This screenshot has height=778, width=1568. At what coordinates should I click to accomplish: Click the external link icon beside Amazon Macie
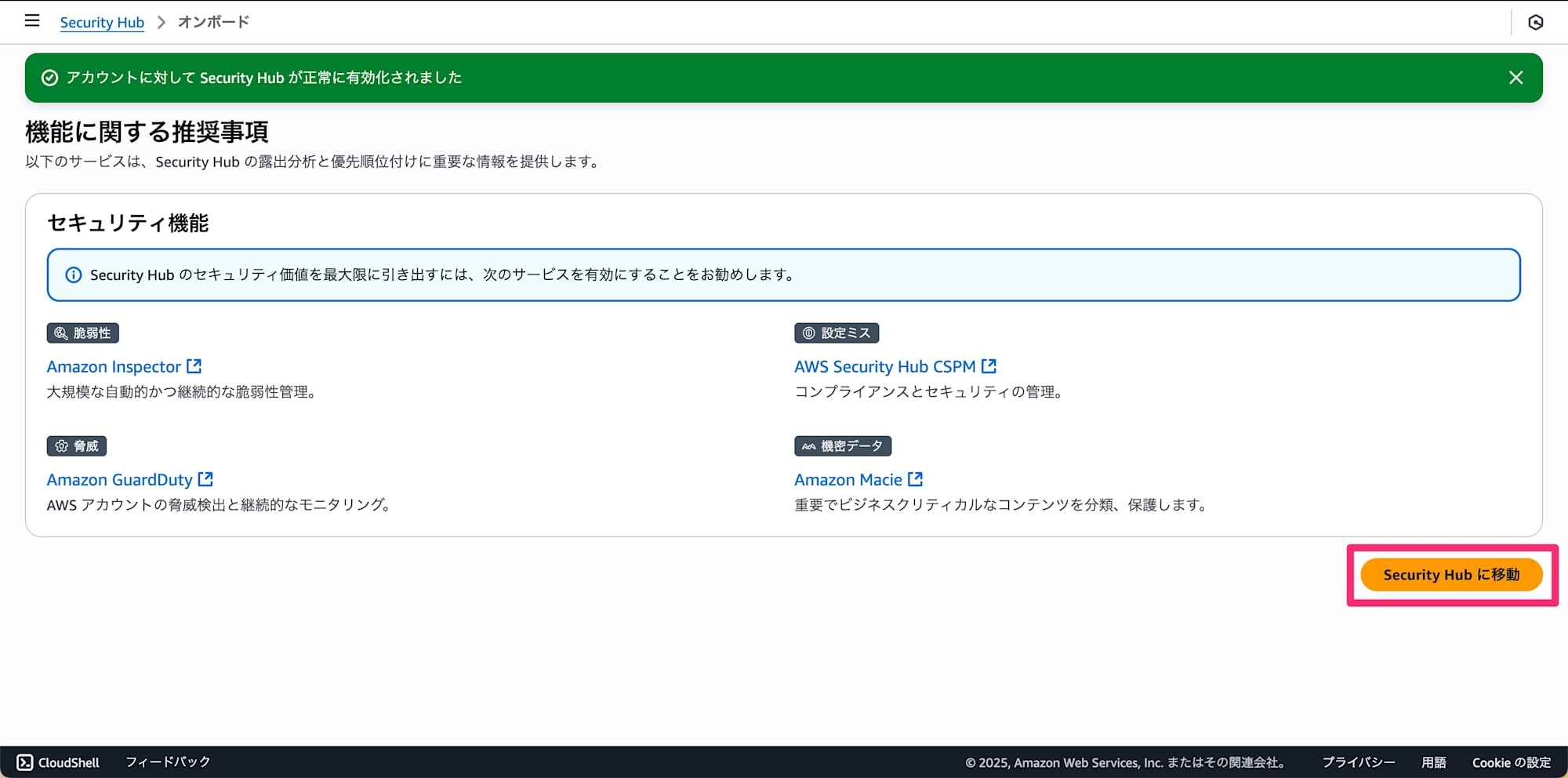coord(915,478)
